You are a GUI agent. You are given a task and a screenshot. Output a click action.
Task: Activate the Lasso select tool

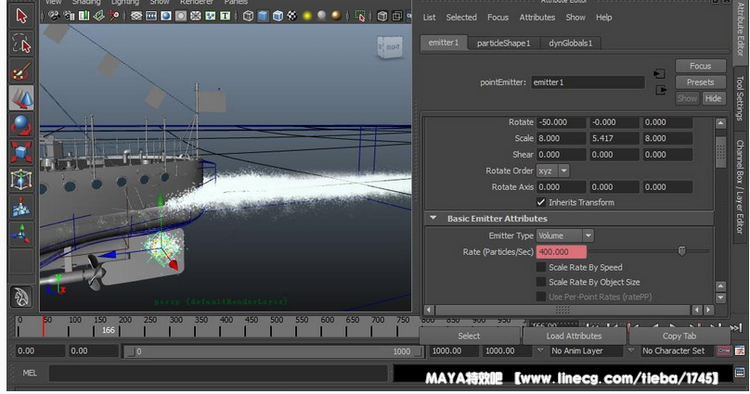[x=22, y=44]
